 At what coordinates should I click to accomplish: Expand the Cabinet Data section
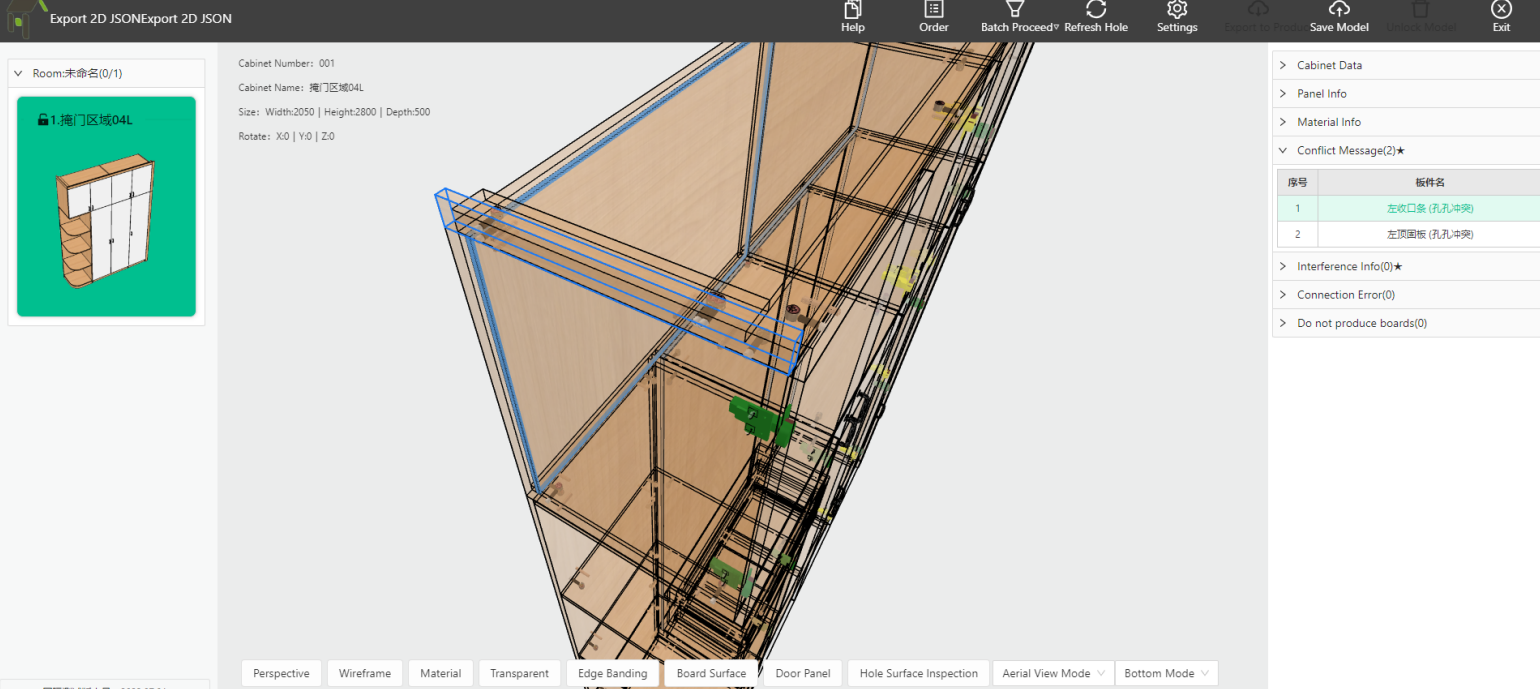(x=1329, y=65)
